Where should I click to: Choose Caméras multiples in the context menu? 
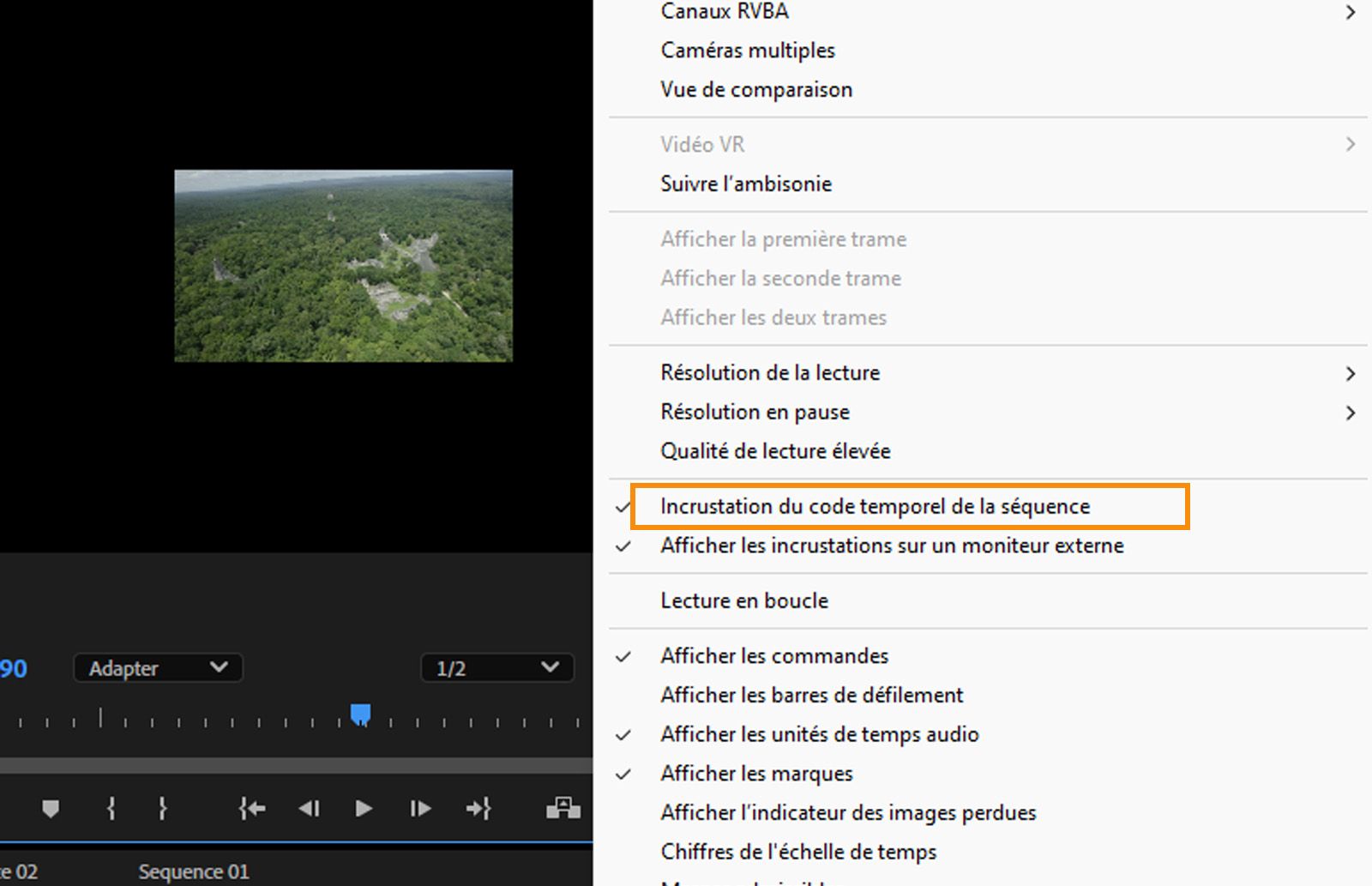[747, 50]
